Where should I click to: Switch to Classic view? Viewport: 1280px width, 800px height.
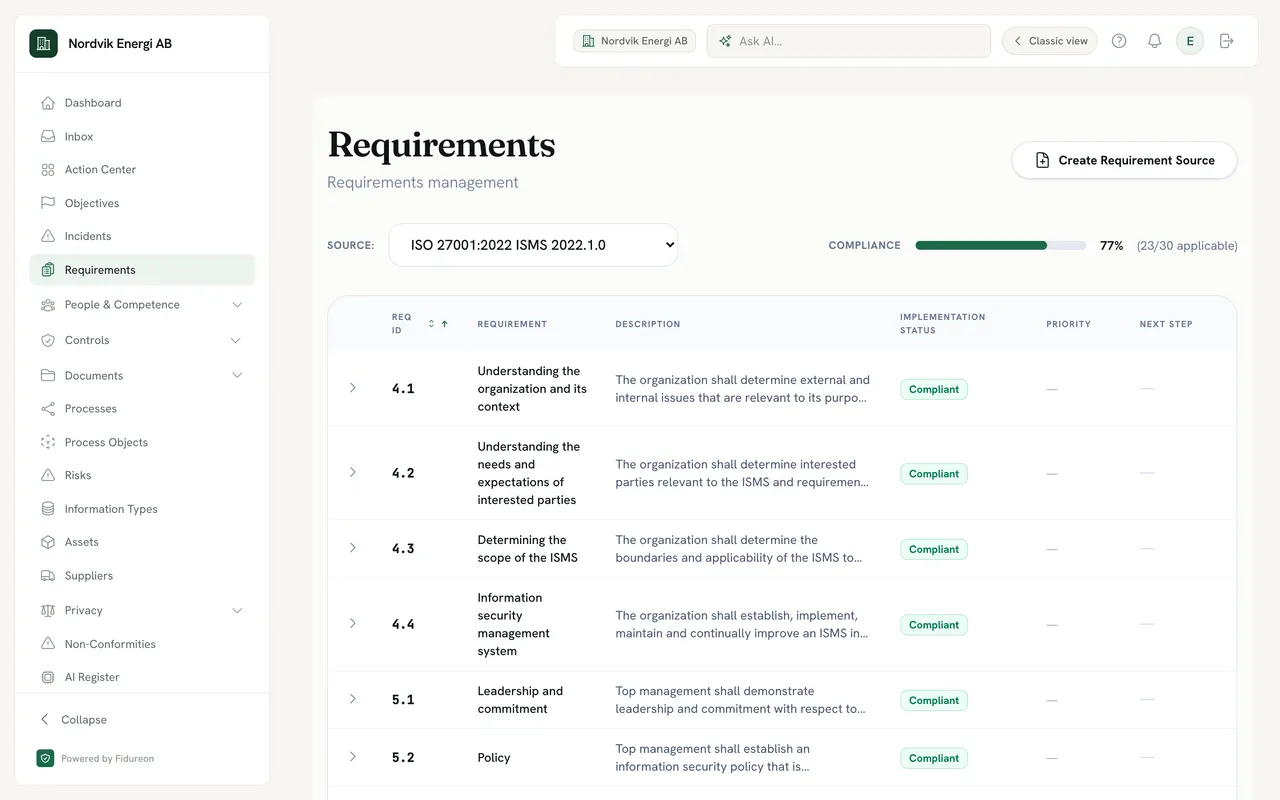(1050, 41)
